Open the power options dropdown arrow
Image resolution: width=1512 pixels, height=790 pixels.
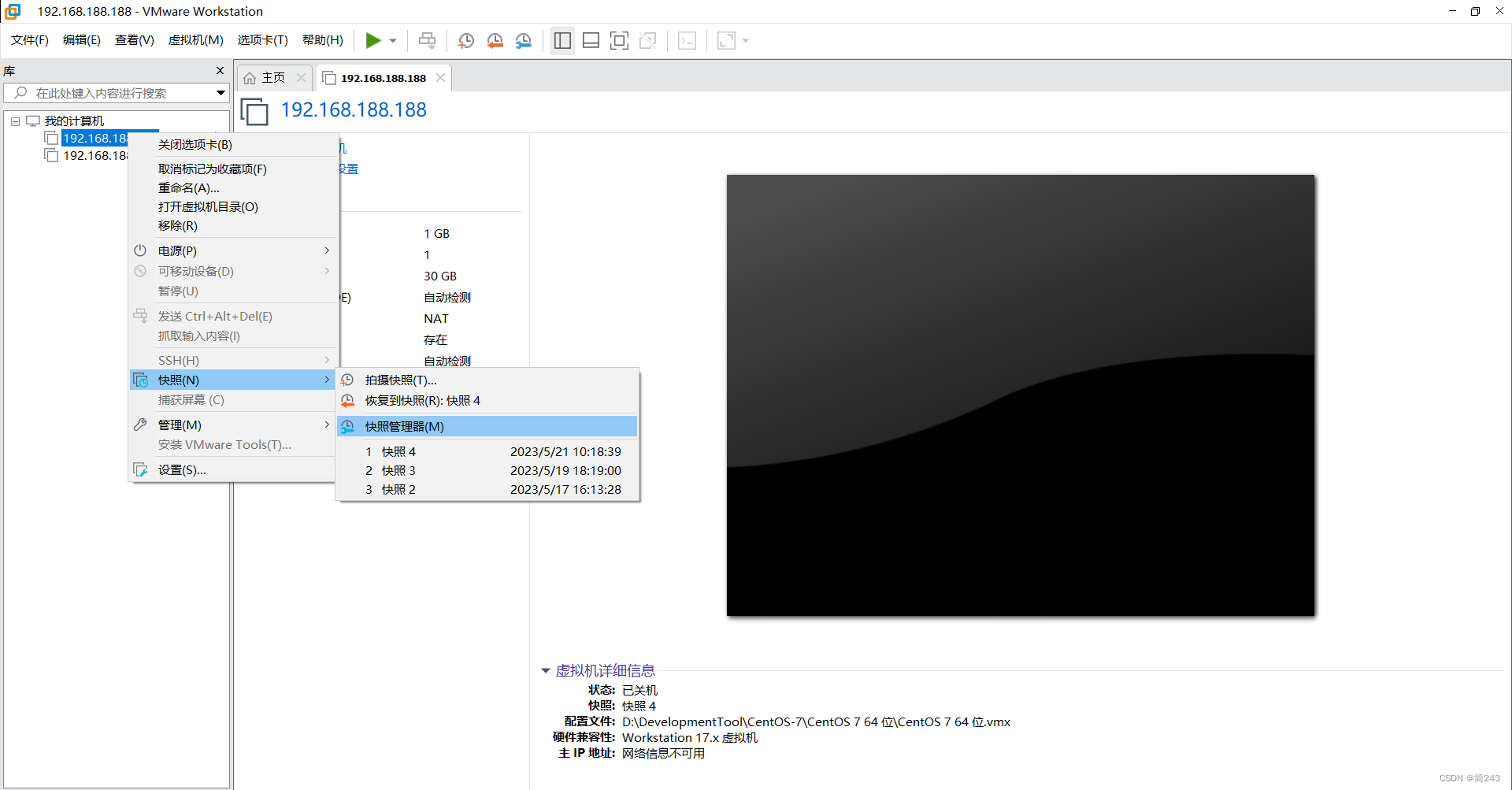(393, 41)
